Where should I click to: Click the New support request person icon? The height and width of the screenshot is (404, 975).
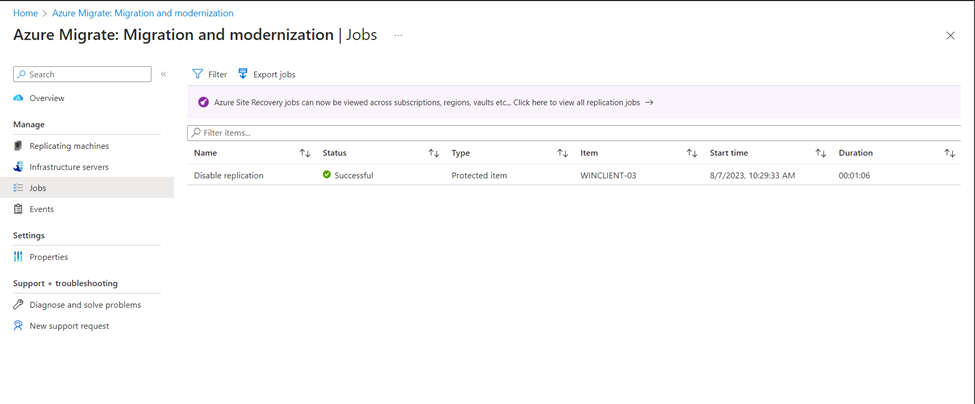click(18, 326)
